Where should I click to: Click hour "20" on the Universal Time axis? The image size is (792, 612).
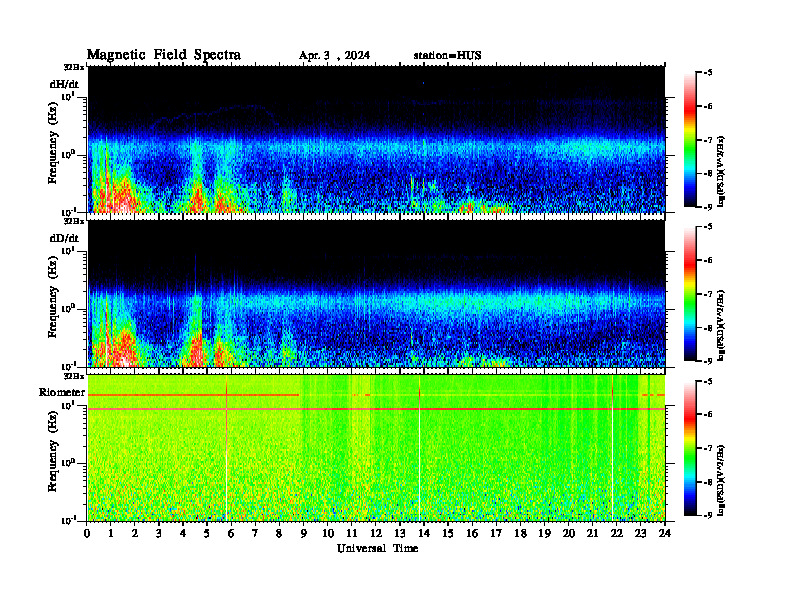569,533
